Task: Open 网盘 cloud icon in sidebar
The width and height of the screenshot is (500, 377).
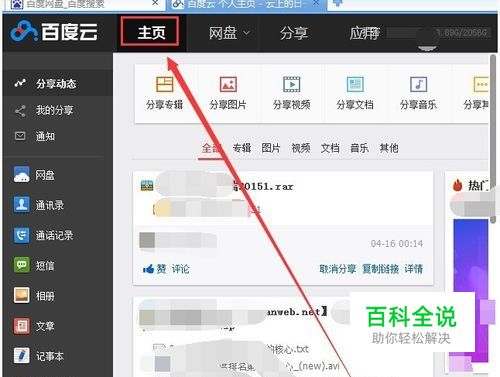Action: (22, 175)
